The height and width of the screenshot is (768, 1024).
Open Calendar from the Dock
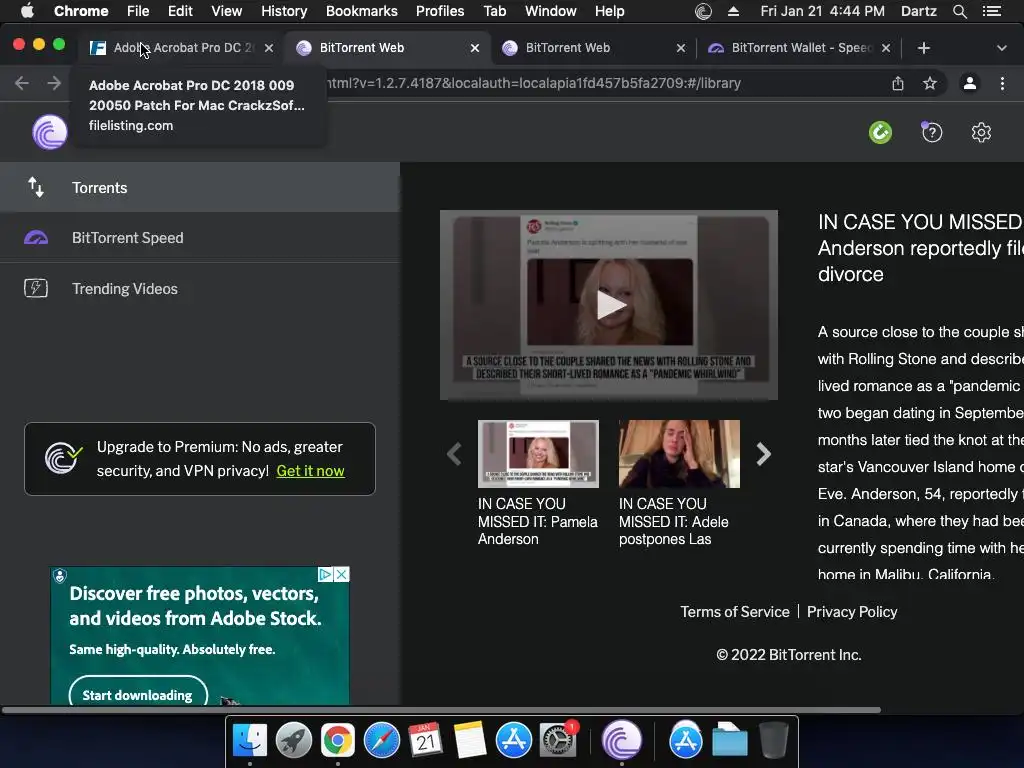point(425,740)
